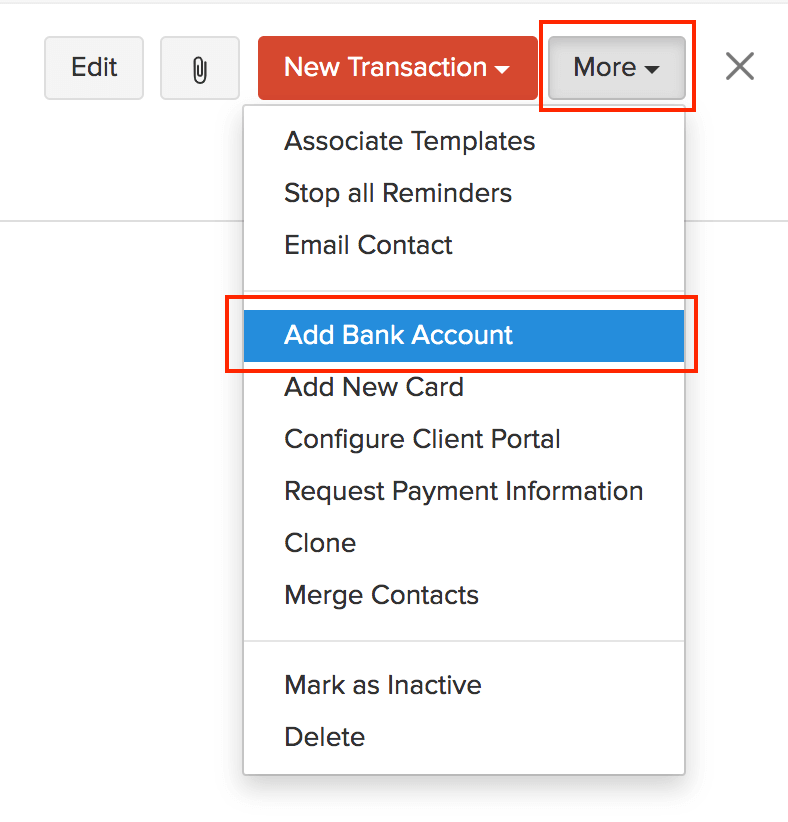Close the contact view with the X icon

click(739, 66)
